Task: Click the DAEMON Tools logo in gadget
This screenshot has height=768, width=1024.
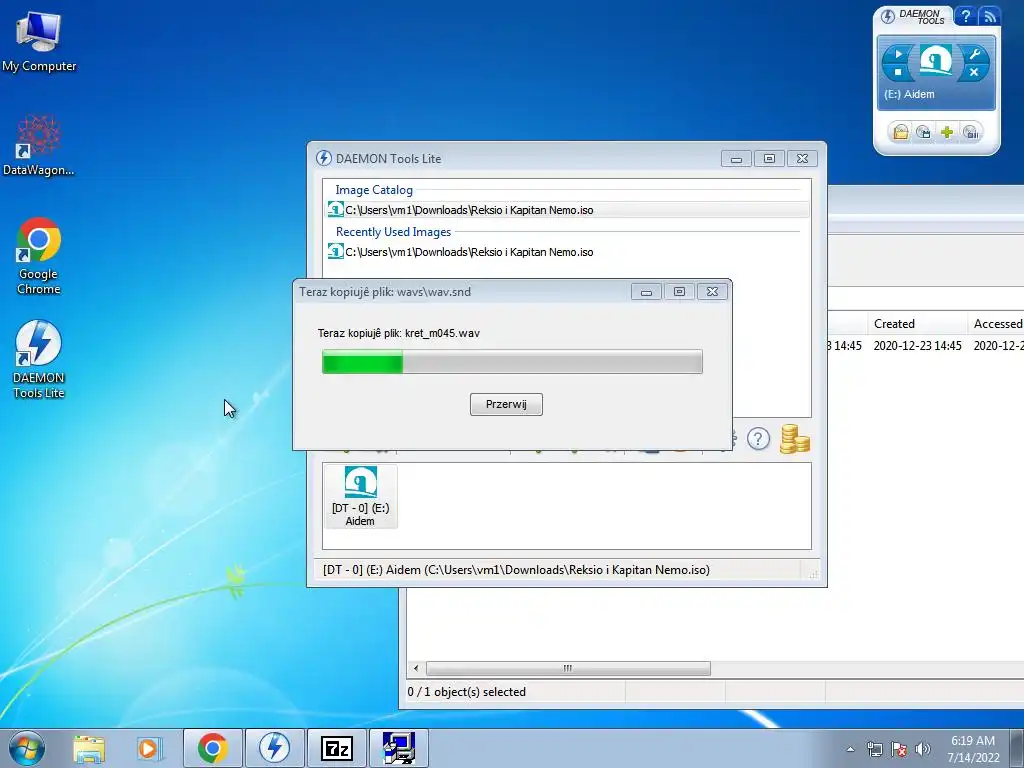Action: [914, 16]
